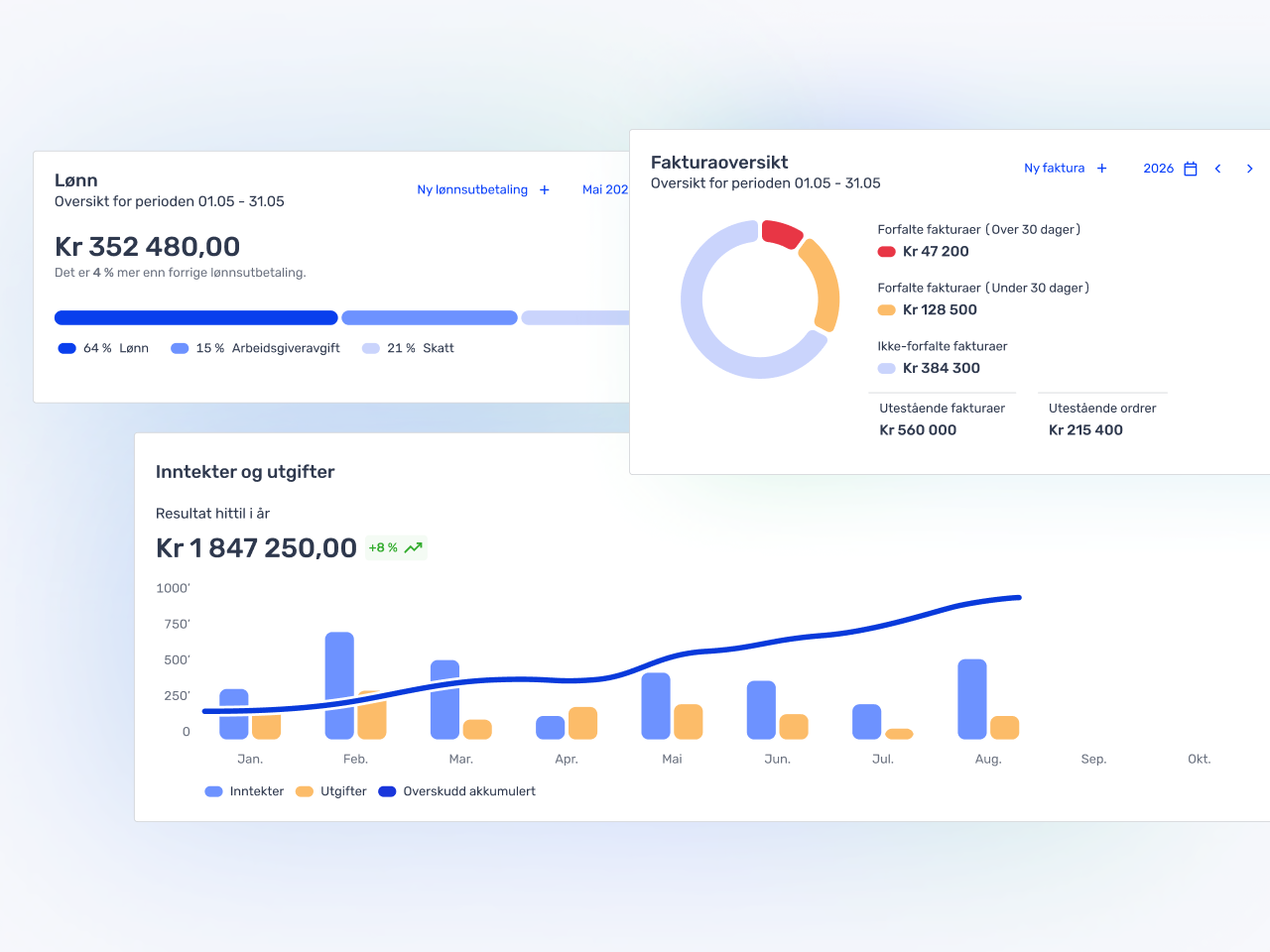The height and width of the screenshot is (952, 1270).
Task: Click the Arbeidsgiveravgift medium-blue bar segment
Action: (x=430, y=318)
